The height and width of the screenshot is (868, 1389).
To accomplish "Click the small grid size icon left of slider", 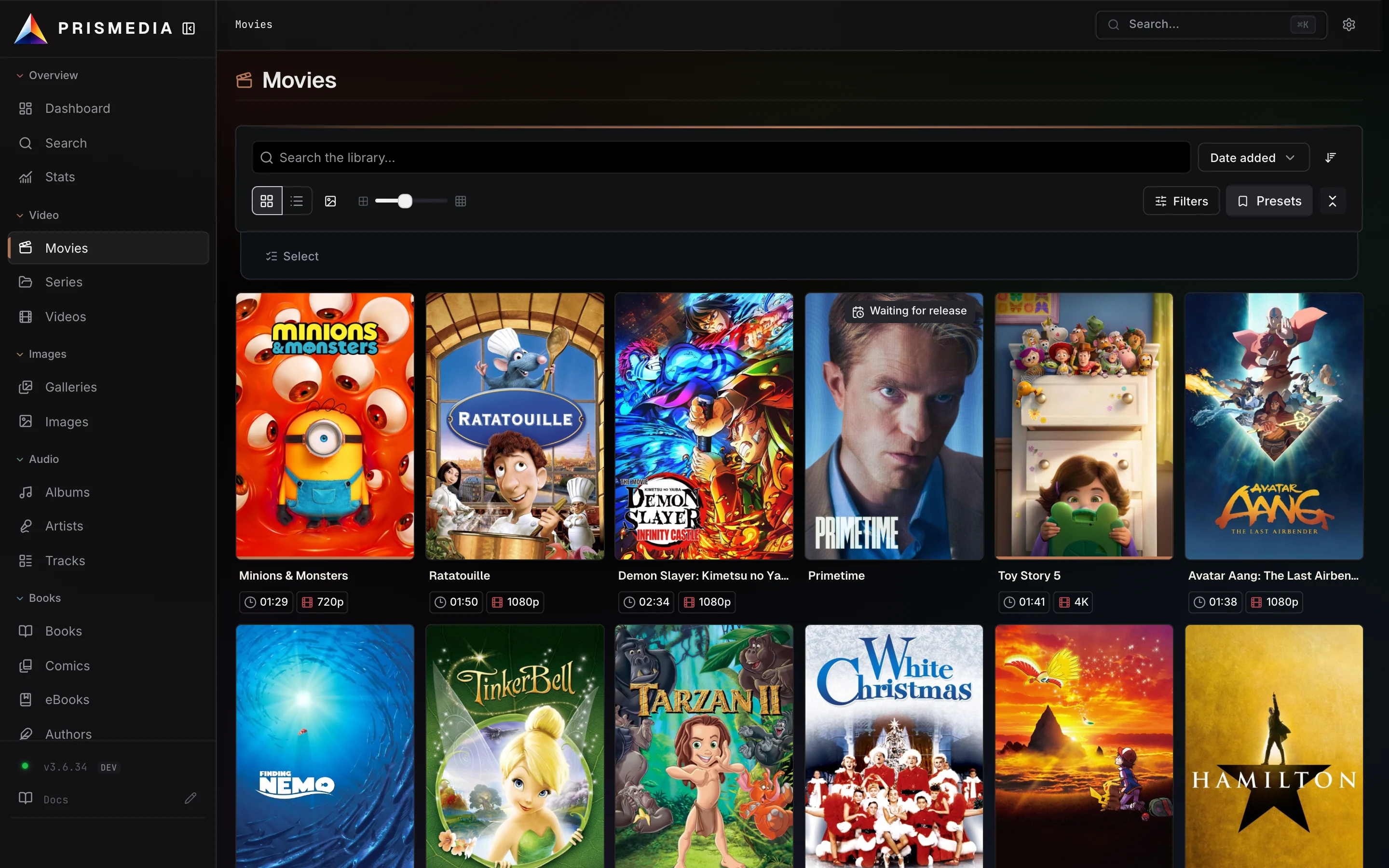I will [x=363, y=201].
